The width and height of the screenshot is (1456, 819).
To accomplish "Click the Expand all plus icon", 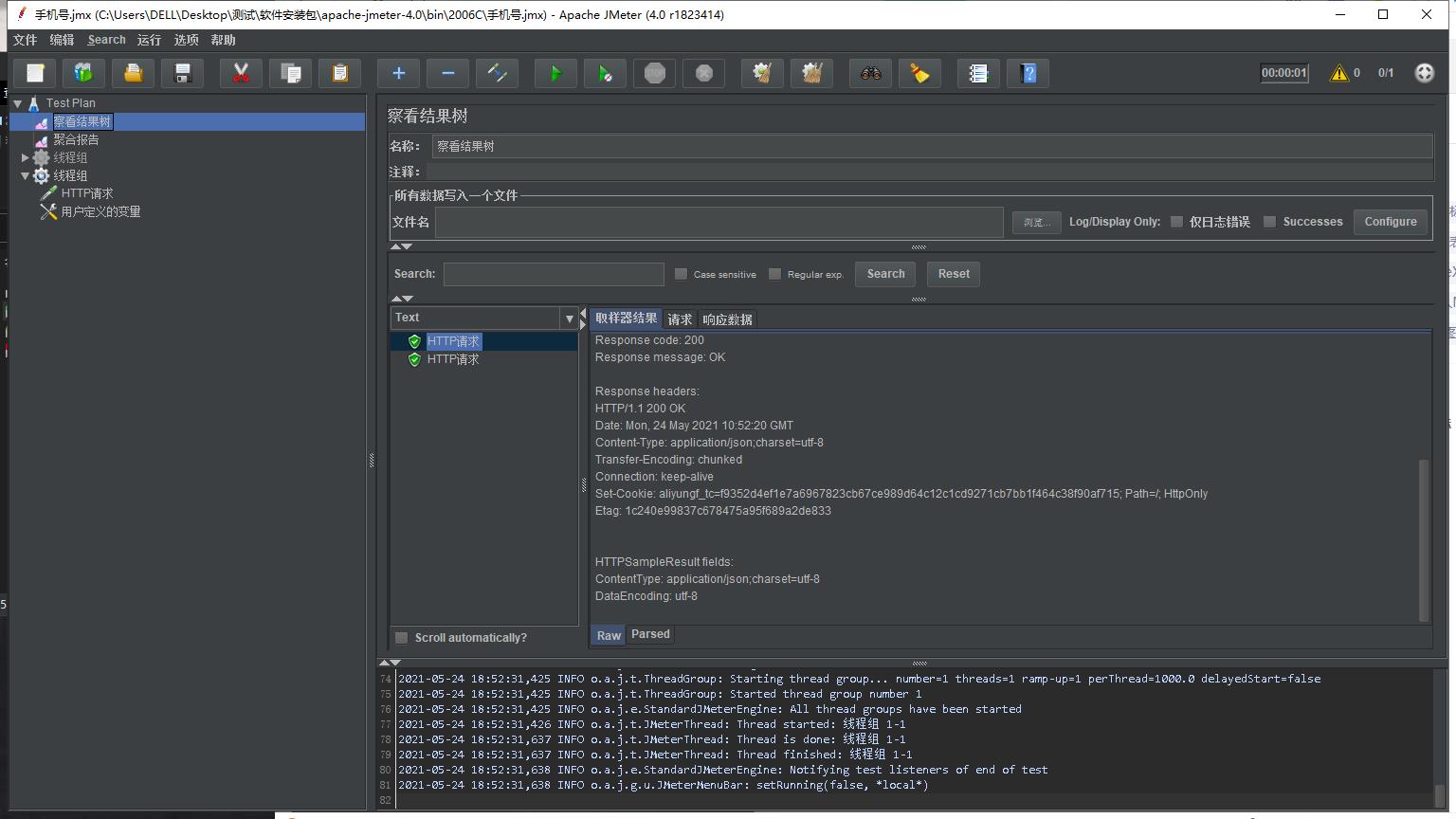I will click(398, 73).
